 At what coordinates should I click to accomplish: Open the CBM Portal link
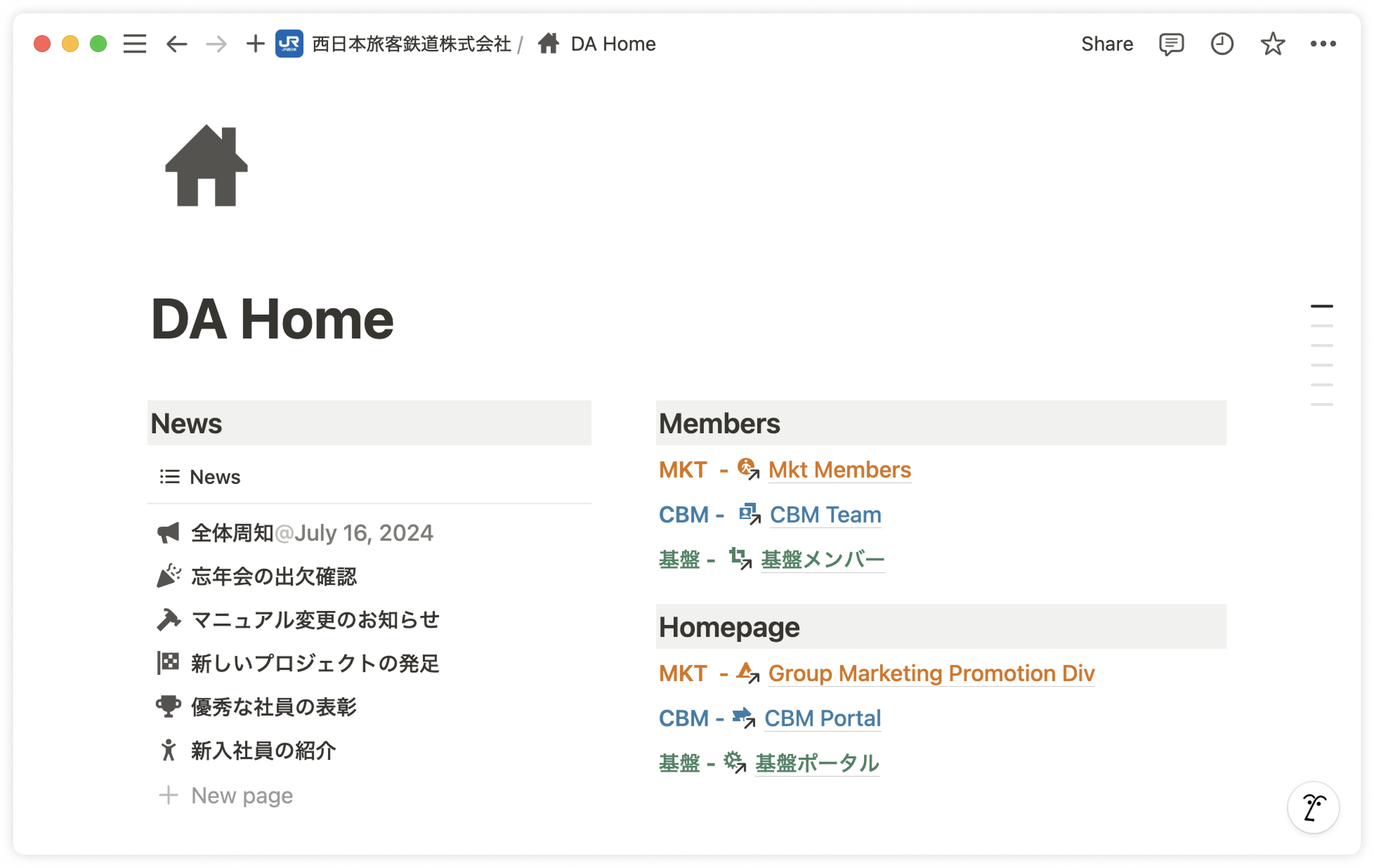coord(822,718)
